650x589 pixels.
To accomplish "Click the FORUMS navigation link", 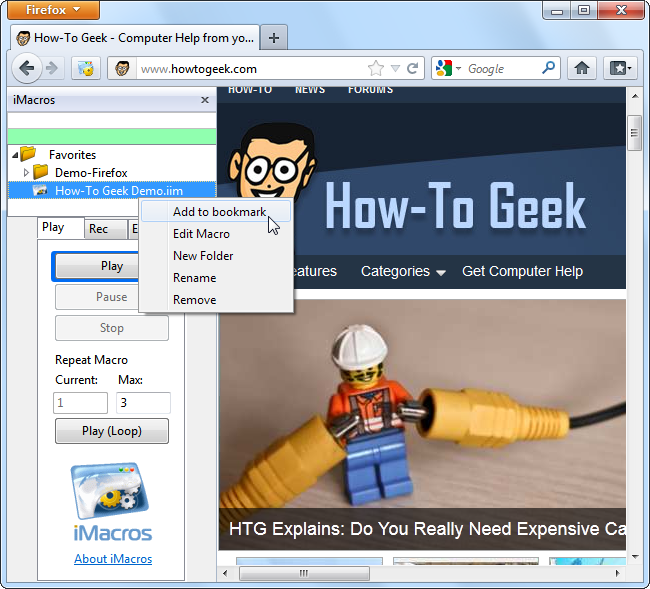I will click(370, 90).
